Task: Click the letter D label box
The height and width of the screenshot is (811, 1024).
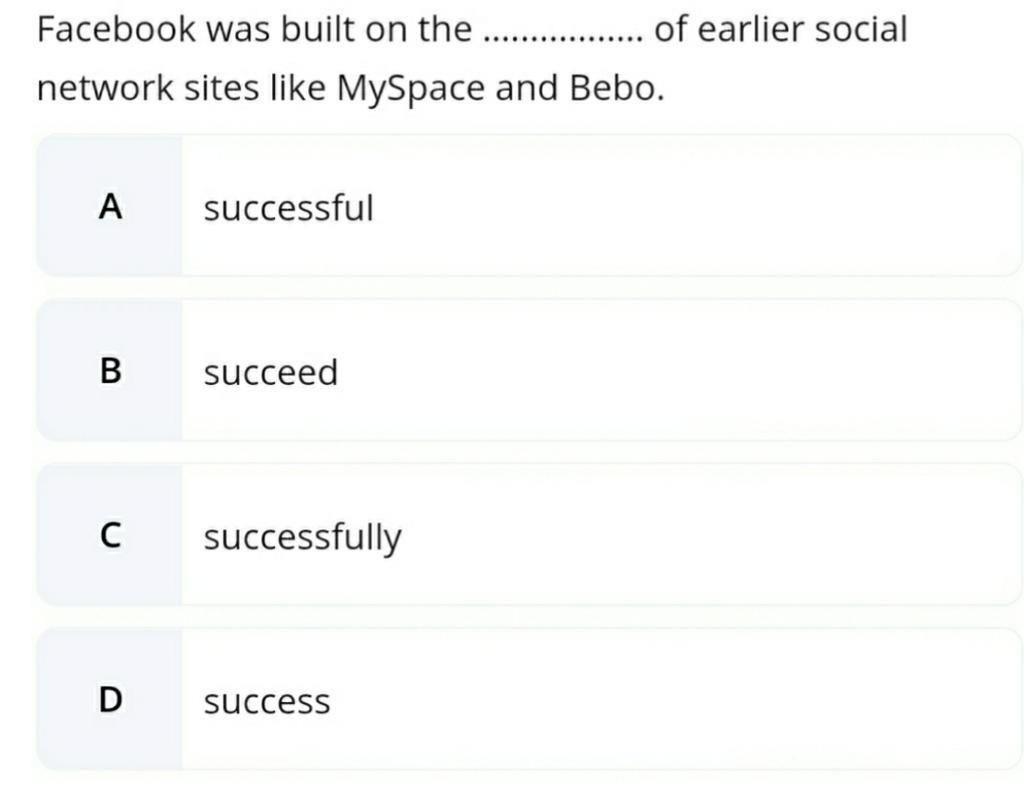Action: click(110, 699)
